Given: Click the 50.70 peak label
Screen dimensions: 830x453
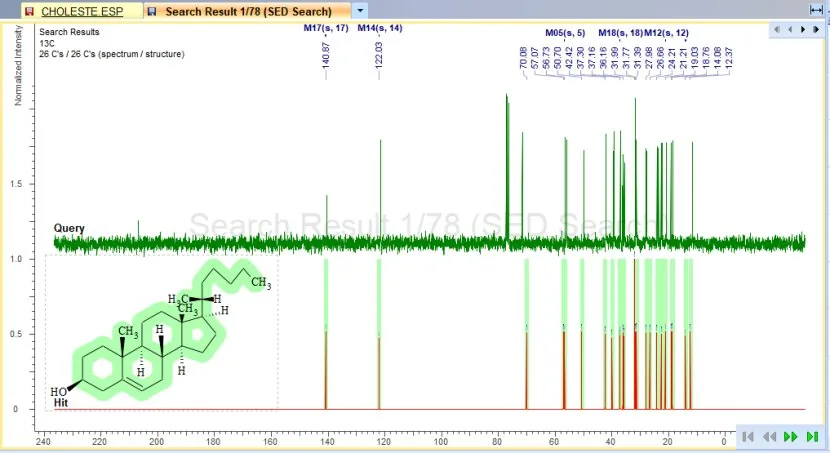Looking at the screenshot, I should tap(557, 58).
